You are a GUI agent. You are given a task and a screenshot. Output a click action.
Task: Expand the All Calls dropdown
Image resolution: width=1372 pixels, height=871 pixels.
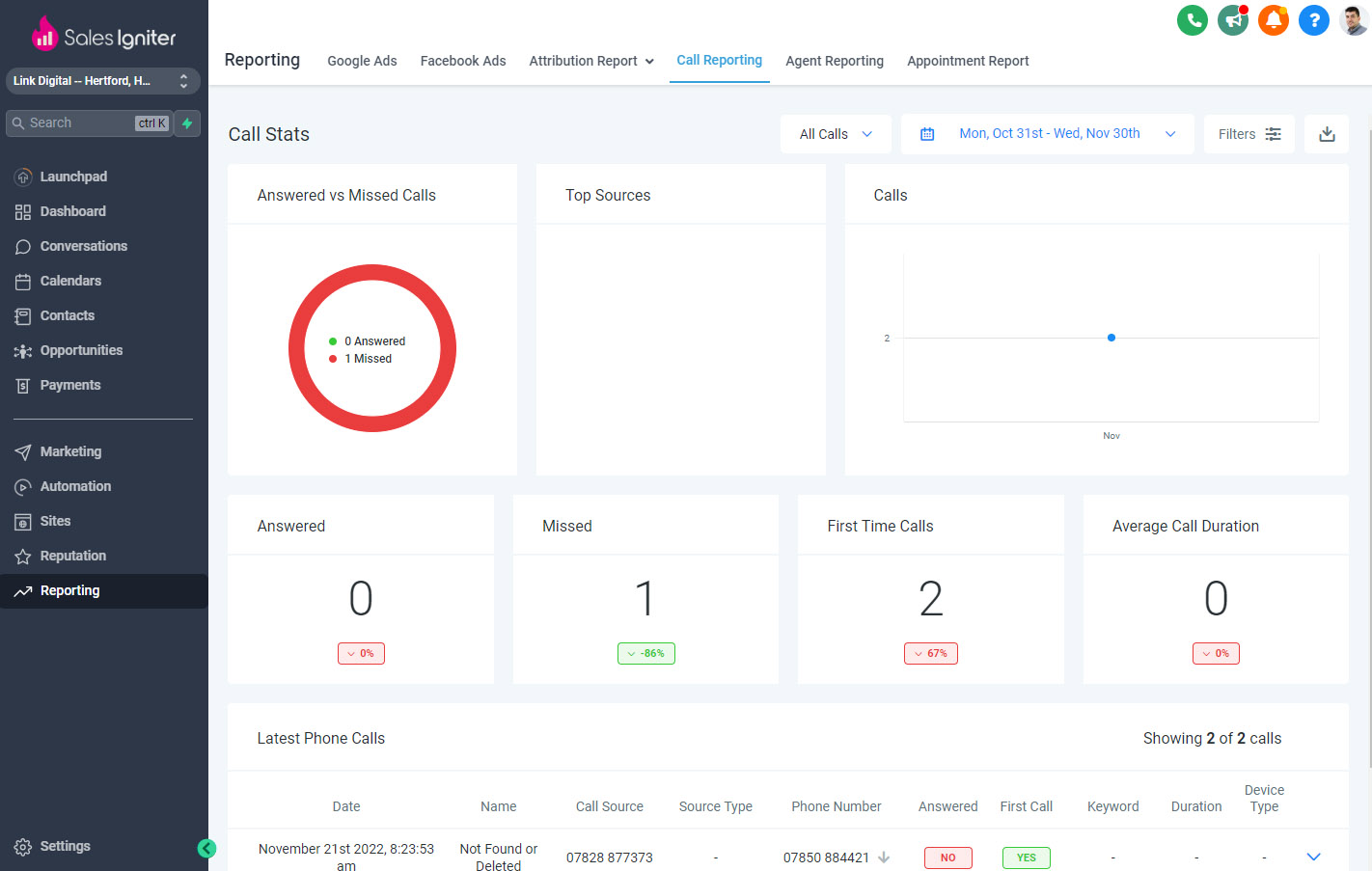[x=837, y=134]
